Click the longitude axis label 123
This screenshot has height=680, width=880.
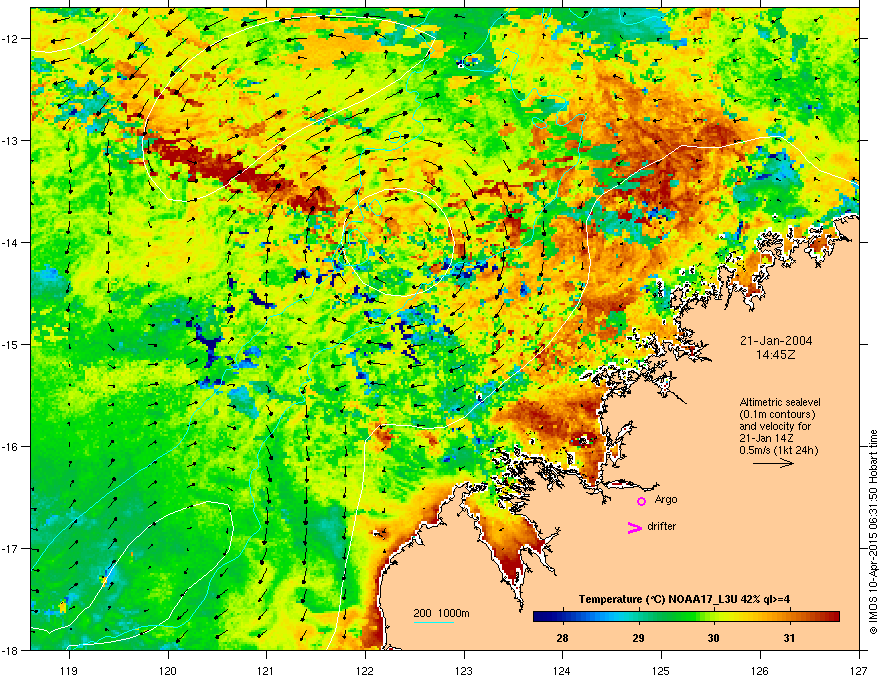click(x=464, y=670)
